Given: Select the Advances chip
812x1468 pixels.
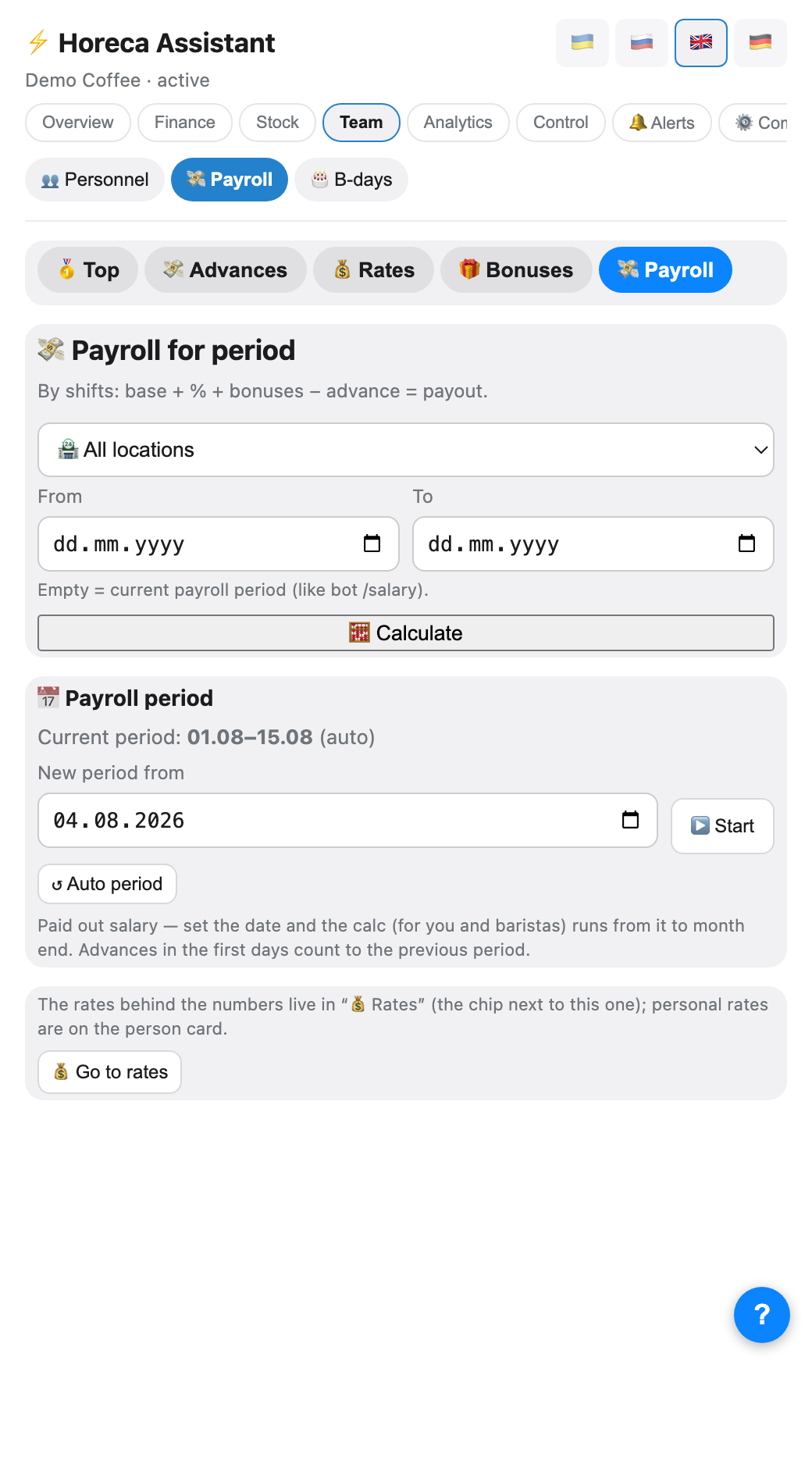Looking at the screenshot, I should click(x=226, y=270).
